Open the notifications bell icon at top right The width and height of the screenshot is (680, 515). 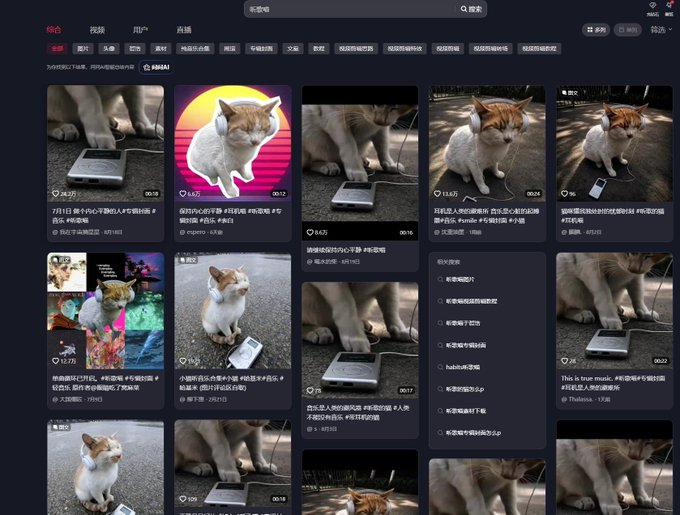tap(669, 5)
